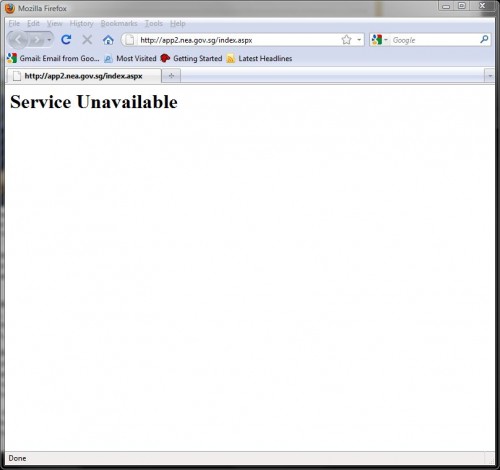This screenshot has width=500, height=470.
Task: Click the Stop loading X icon
Action: pyautogui.click(x=87, y=40)
